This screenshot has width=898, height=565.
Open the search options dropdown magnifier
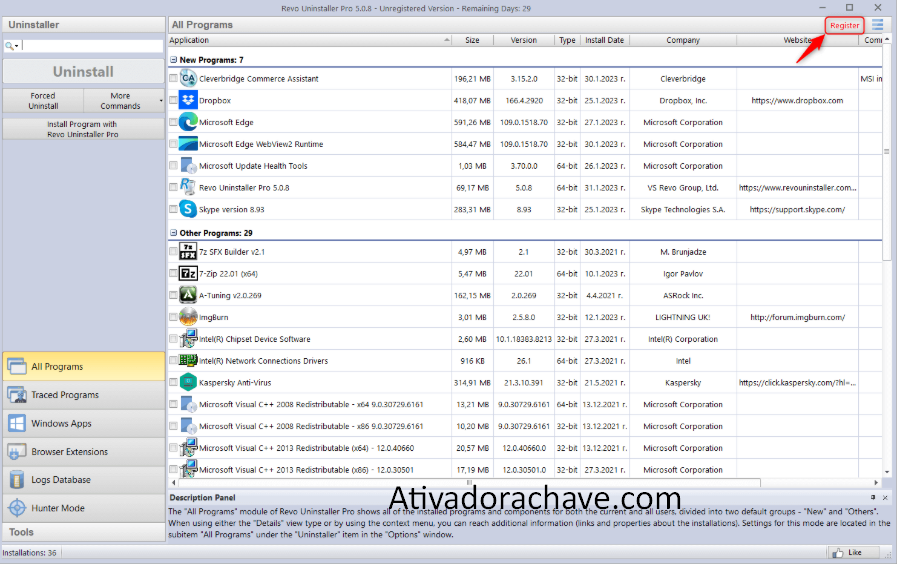click(11, 46)
